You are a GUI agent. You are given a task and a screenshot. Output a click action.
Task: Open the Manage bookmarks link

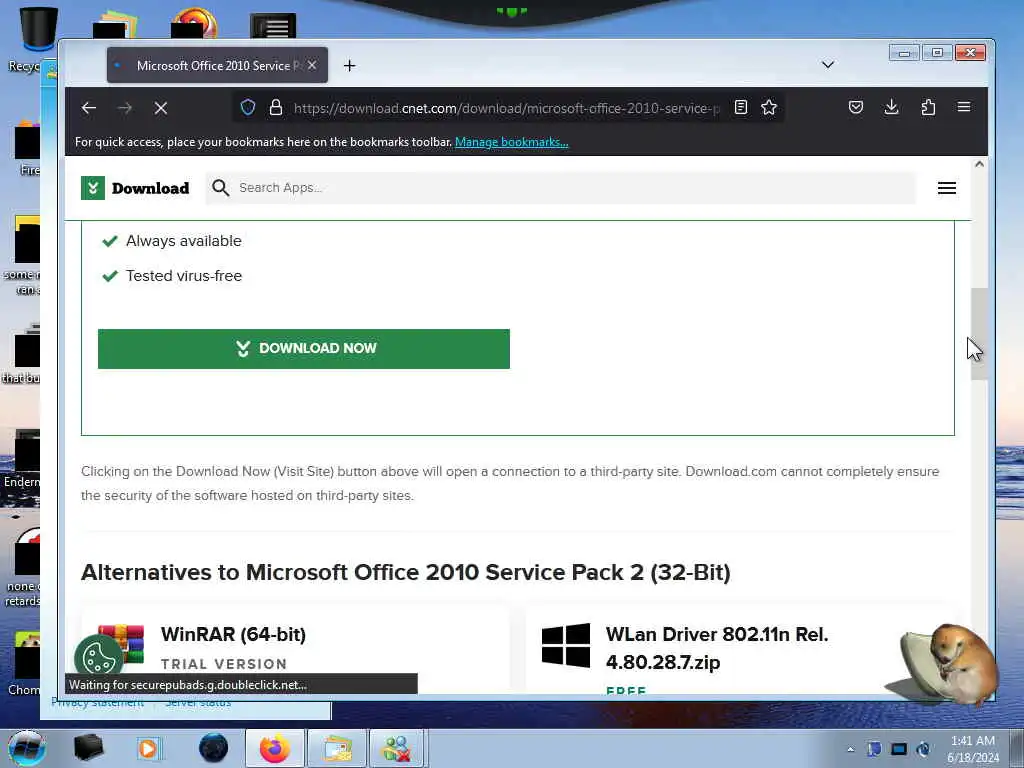coord(511,142)
